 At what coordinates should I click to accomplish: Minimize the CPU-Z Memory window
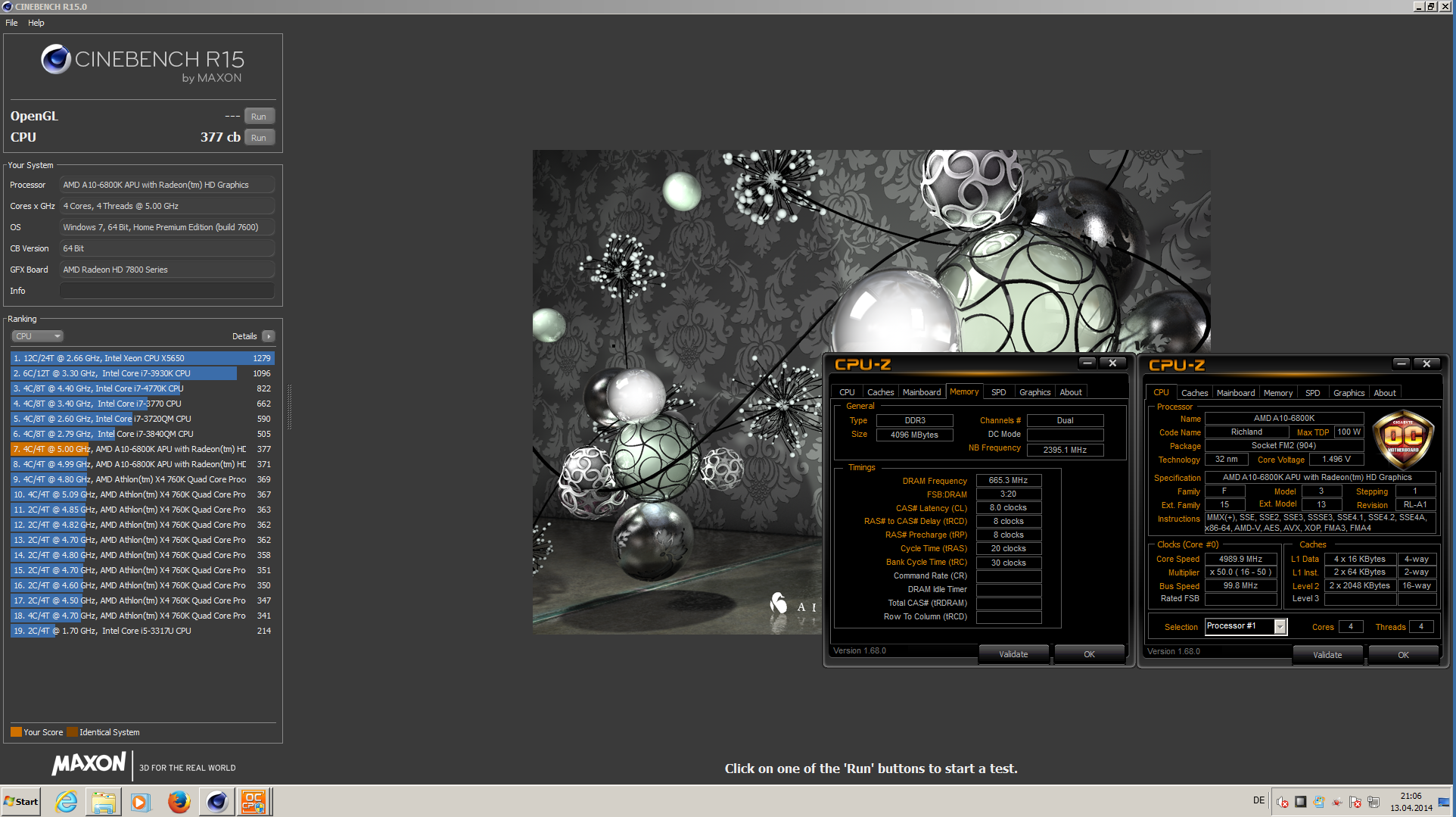1087,363
